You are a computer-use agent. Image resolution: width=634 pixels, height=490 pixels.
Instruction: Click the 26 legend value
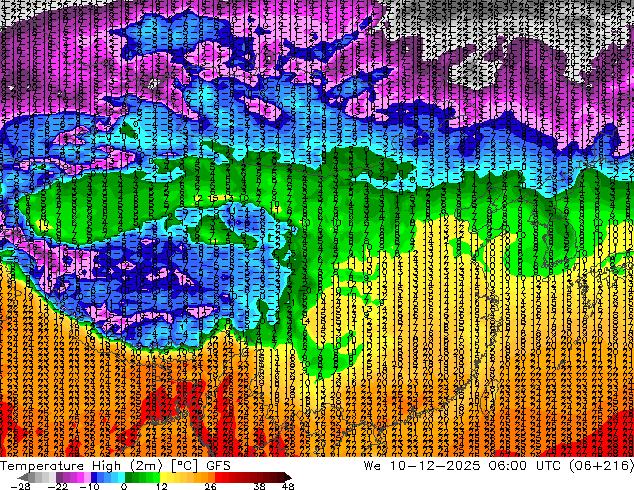(210, 486)
